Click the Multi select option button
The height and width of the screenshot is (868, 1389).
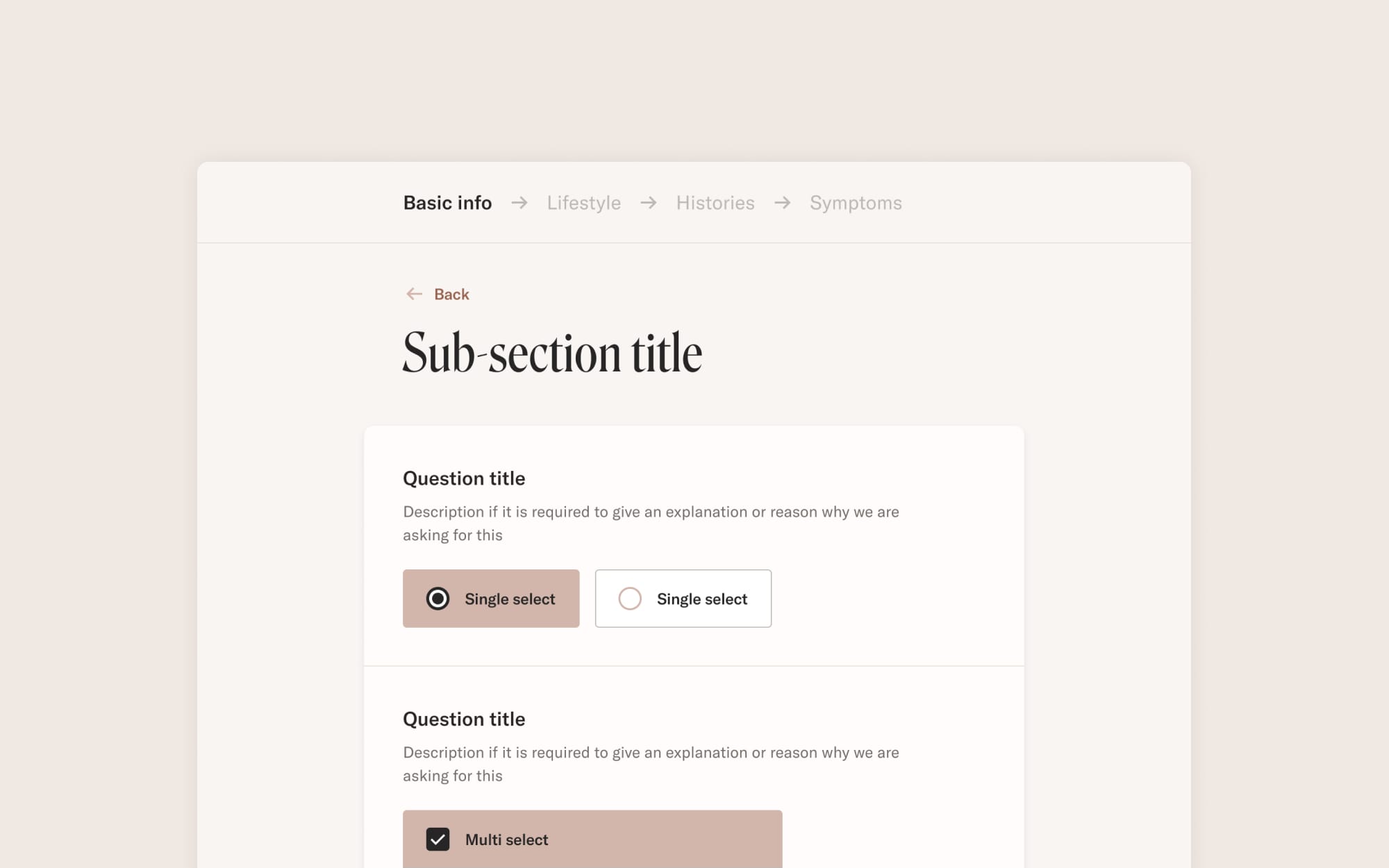[x=592, y=839]
